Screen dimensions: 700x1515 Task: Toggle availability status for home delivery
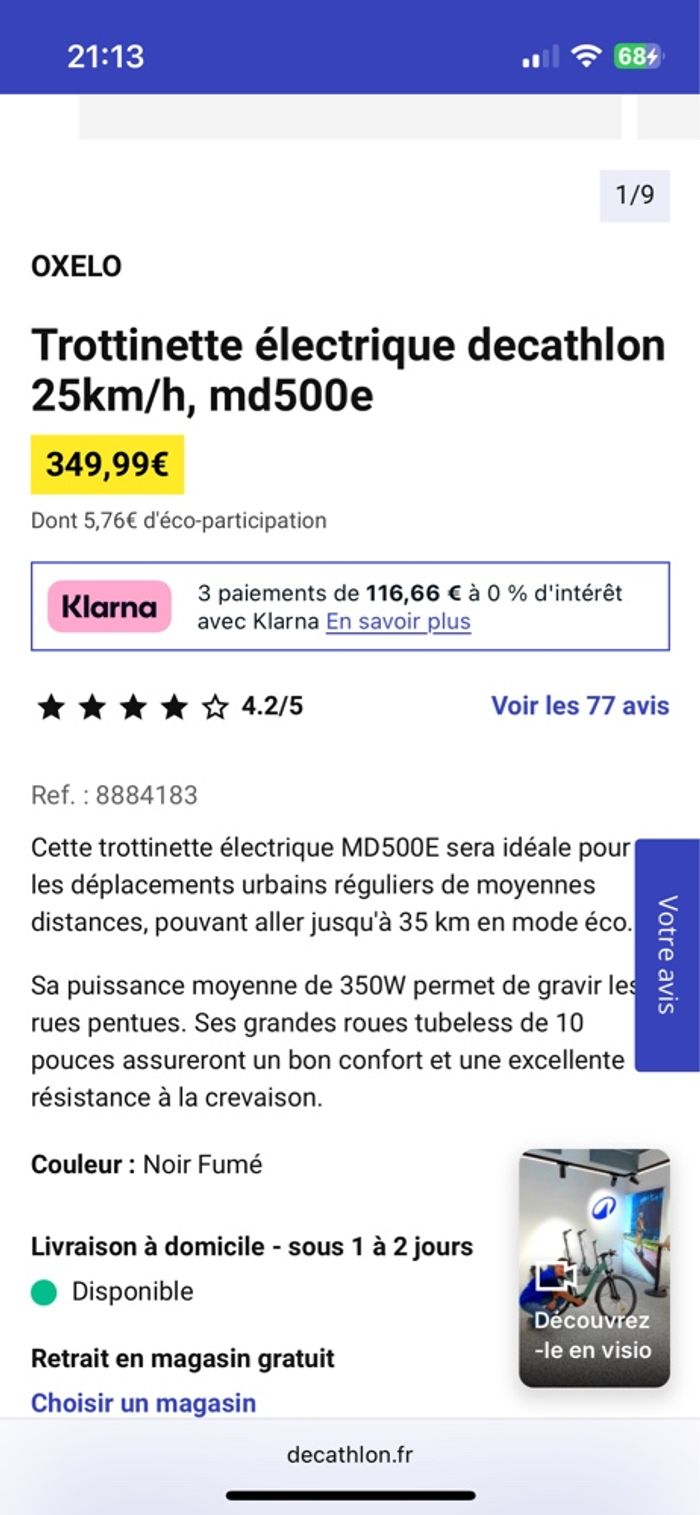(41, 1291)
